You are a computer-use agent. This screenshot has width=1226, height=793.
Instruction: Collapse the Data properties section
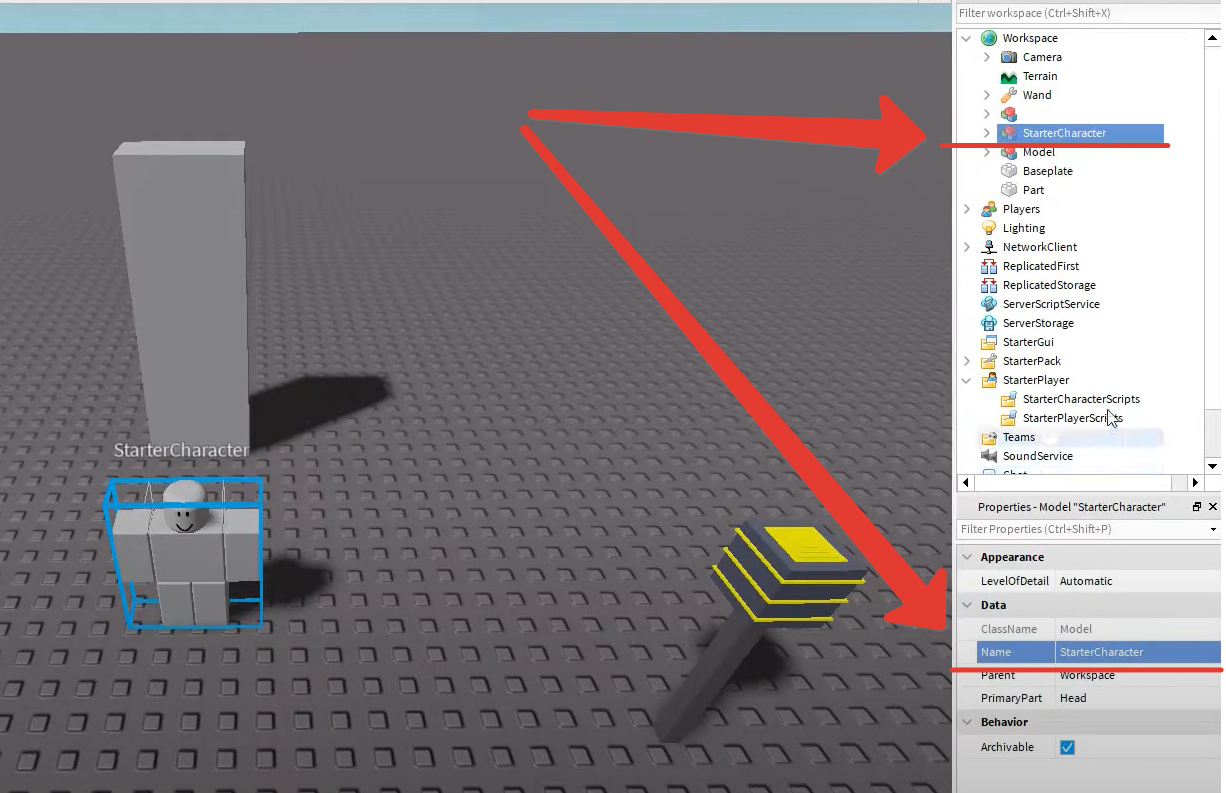(966, 605)
